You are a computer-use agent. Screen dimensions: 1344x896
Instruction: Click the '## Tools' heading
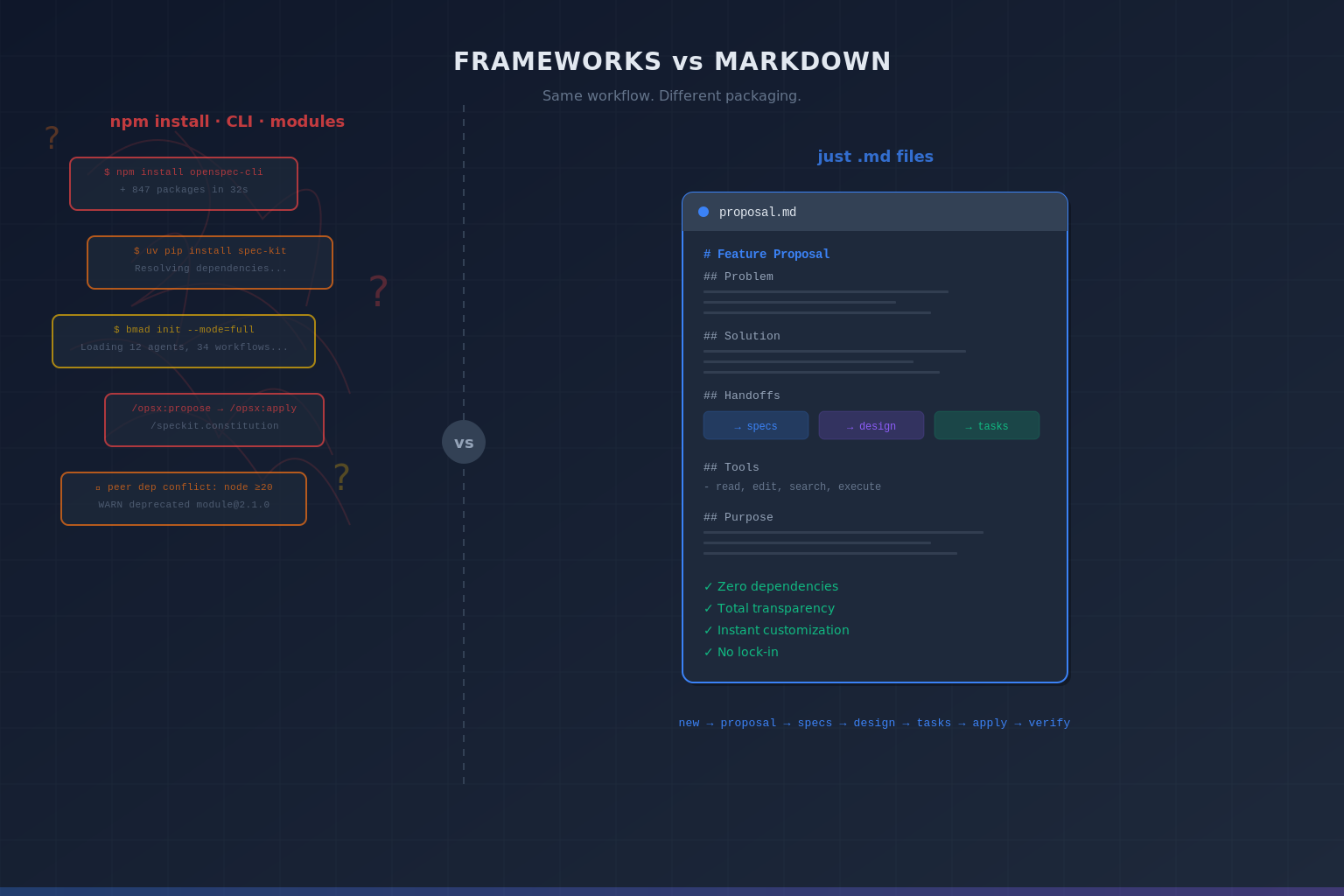pyautogui.click(x=731, y=468)
